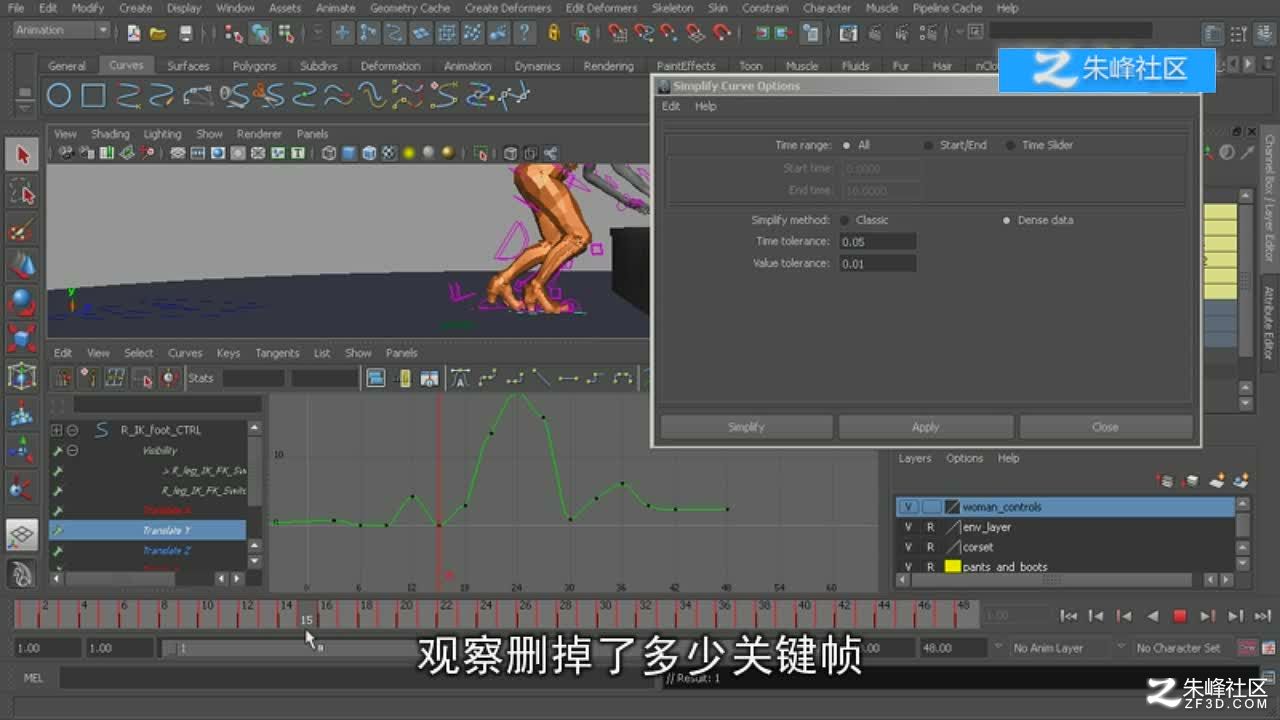
Task: Select the Paint Selection tool
Action: (22, 229)
